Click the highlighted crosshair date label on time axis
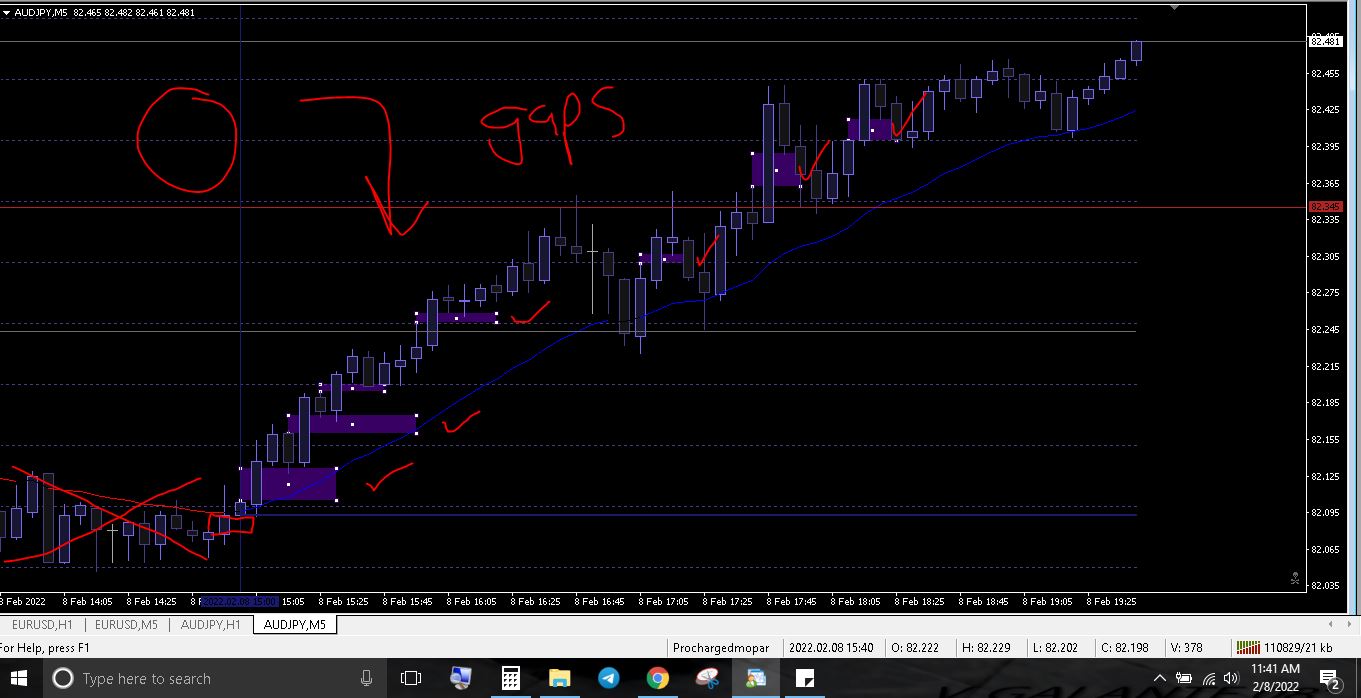Screen dimensions: 1361x698 [240, 602]
